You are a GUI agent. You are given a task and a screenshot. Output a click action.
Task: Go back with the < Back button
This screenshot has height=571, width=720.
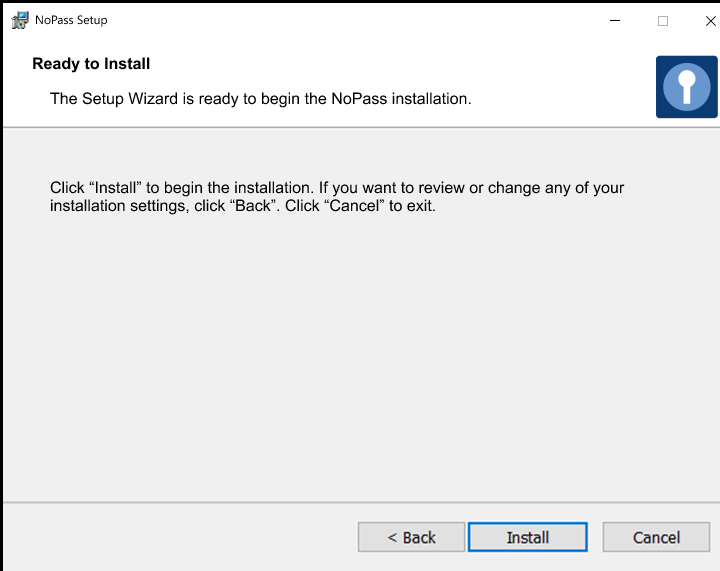[411, 537]
